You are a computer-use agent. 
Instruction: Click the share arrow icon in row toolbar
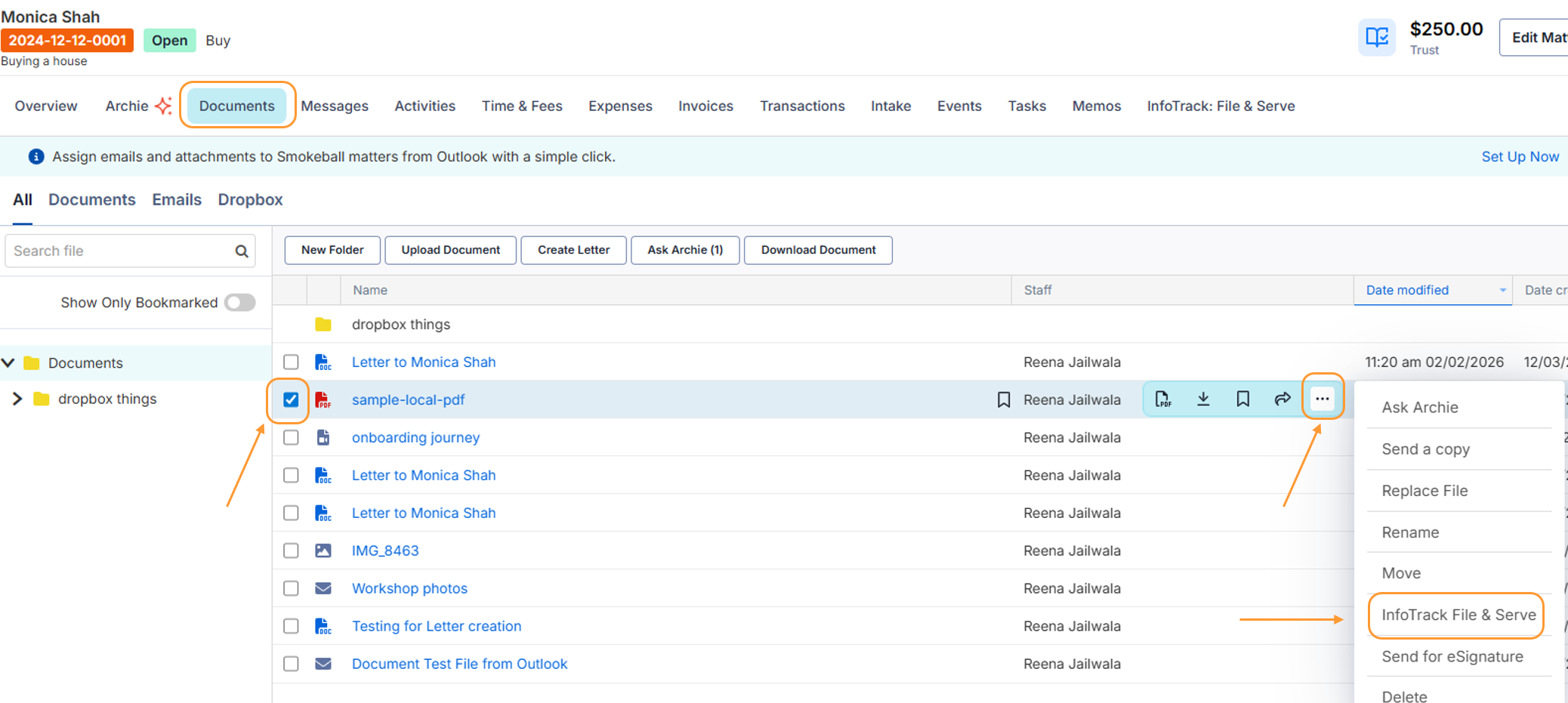[x=1282, y=399]
